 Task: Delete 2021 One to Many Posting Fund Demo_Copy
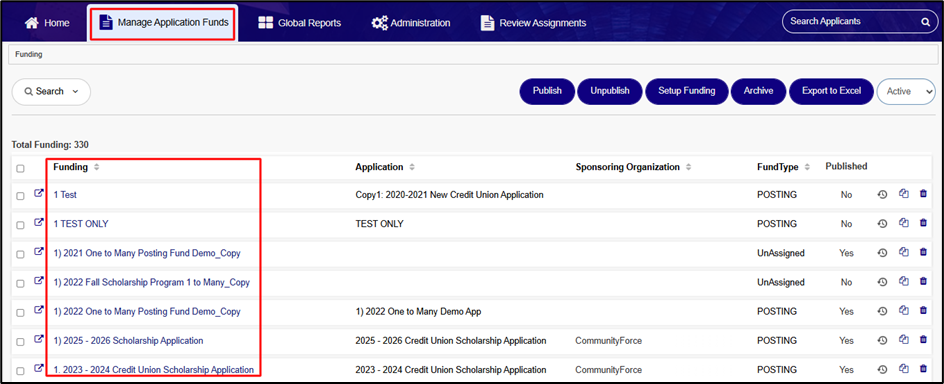coord(923,252)
